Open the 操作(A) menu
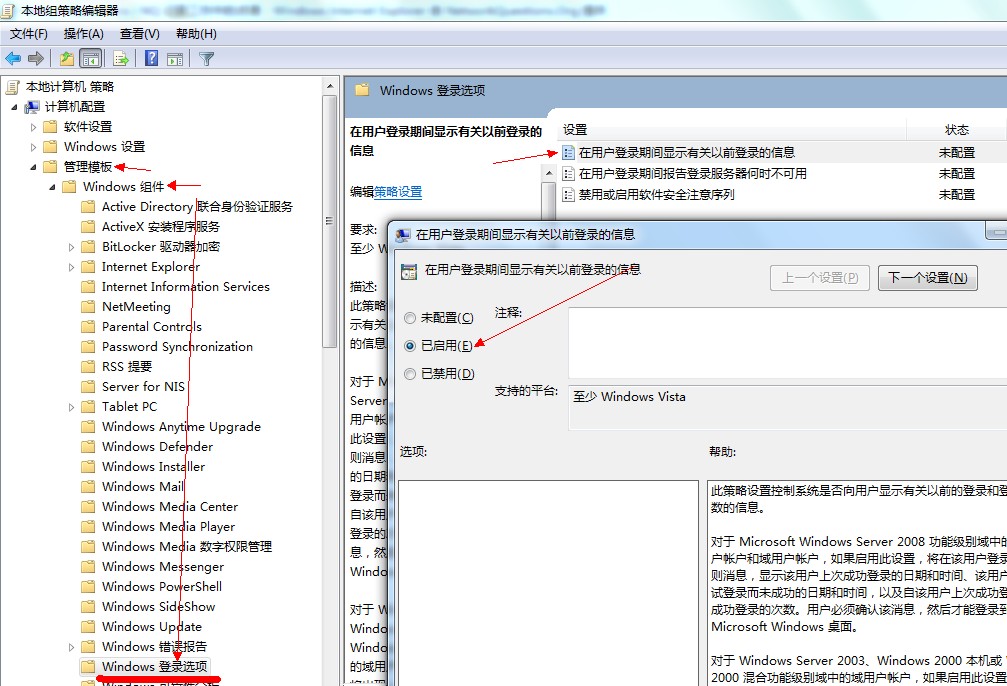Image resolution: width=1007 pixels, height=686 pixels. (x=83, y=34)
